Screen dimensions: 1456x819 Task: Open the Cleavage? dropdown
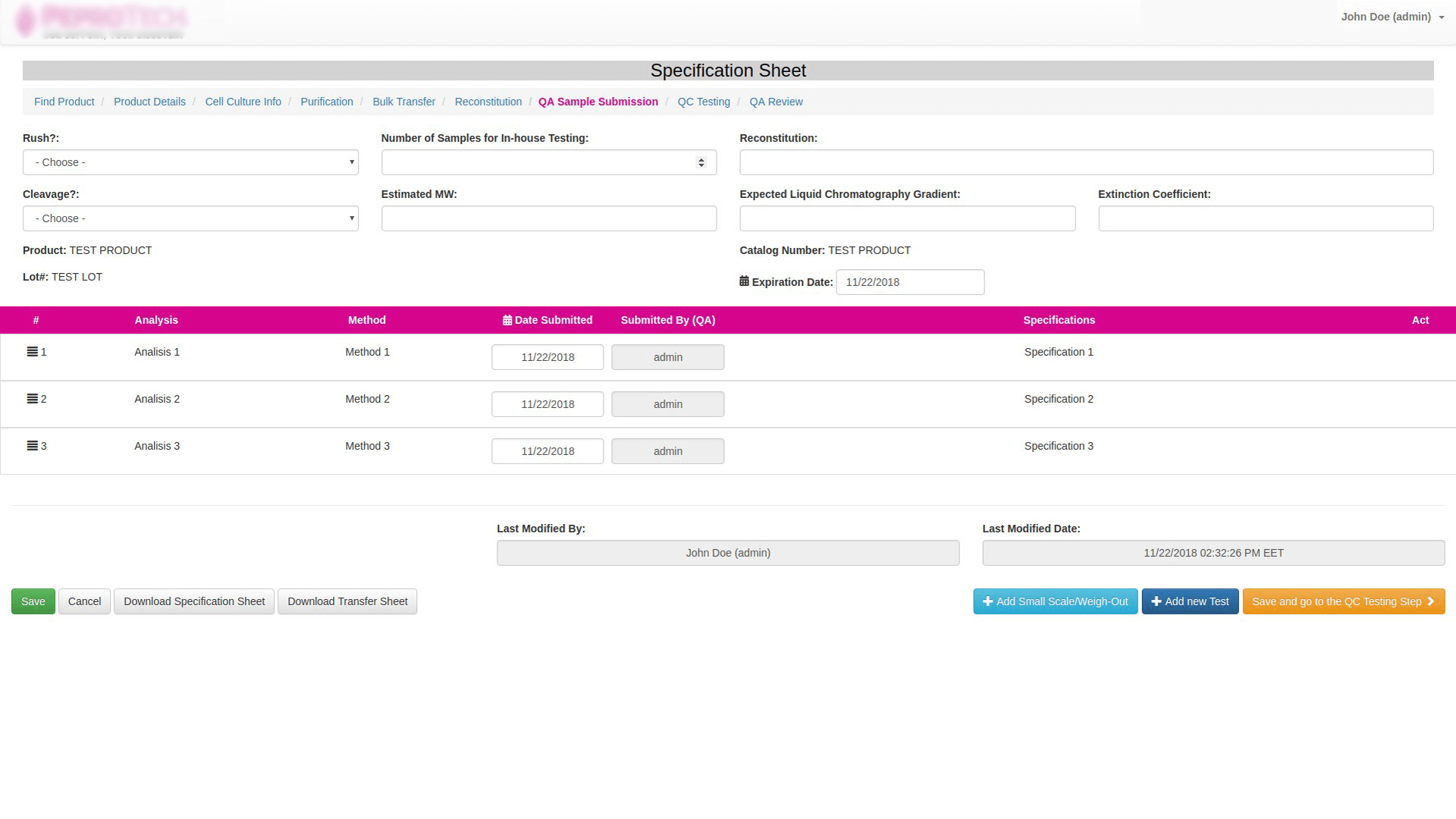[190, 218]
